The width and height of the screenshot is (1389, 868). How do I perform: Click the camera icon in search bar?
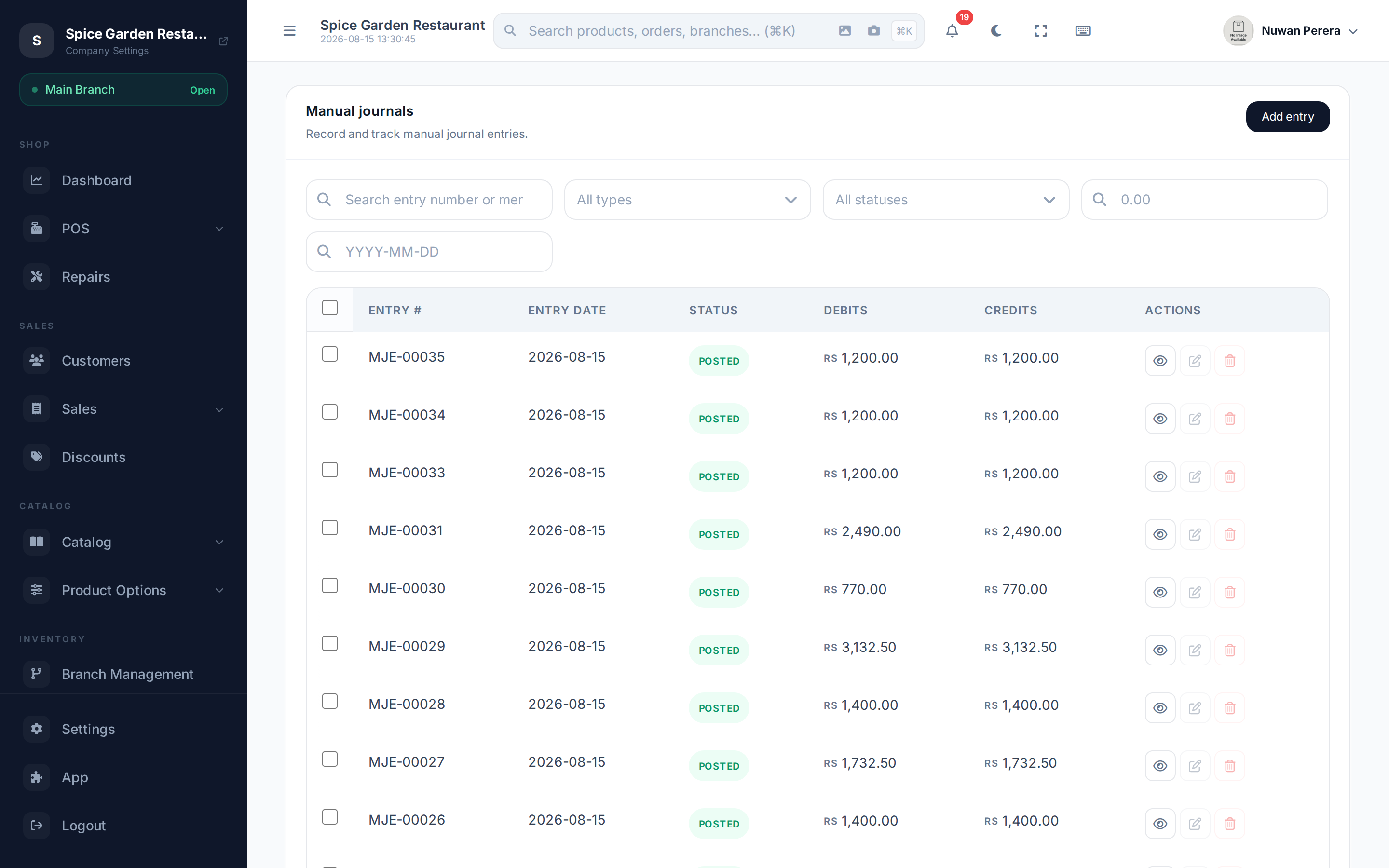pyautogui.click(x=873, y=31)
